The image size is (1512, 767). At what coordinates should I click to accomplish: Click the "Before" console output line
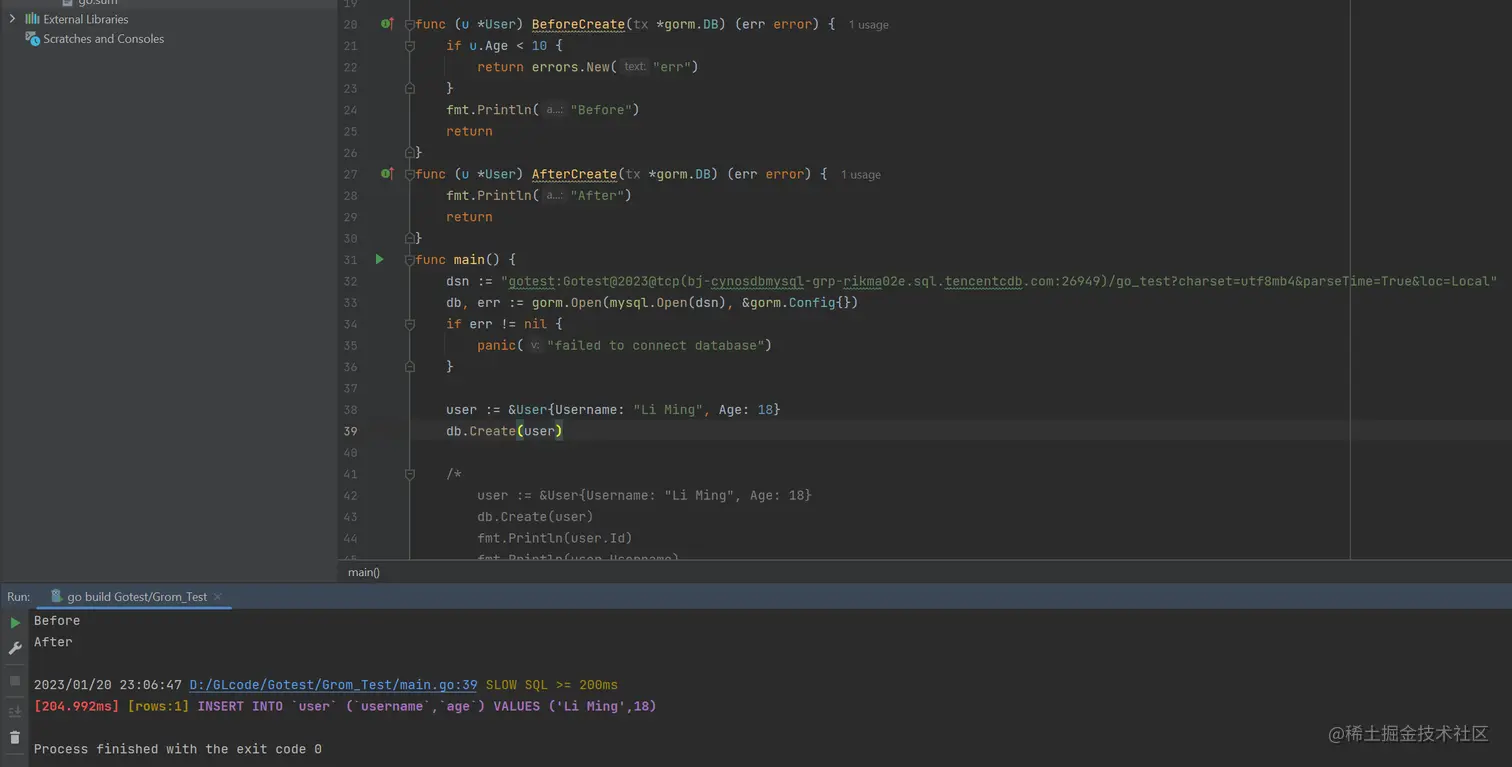[x=57, y=621]
